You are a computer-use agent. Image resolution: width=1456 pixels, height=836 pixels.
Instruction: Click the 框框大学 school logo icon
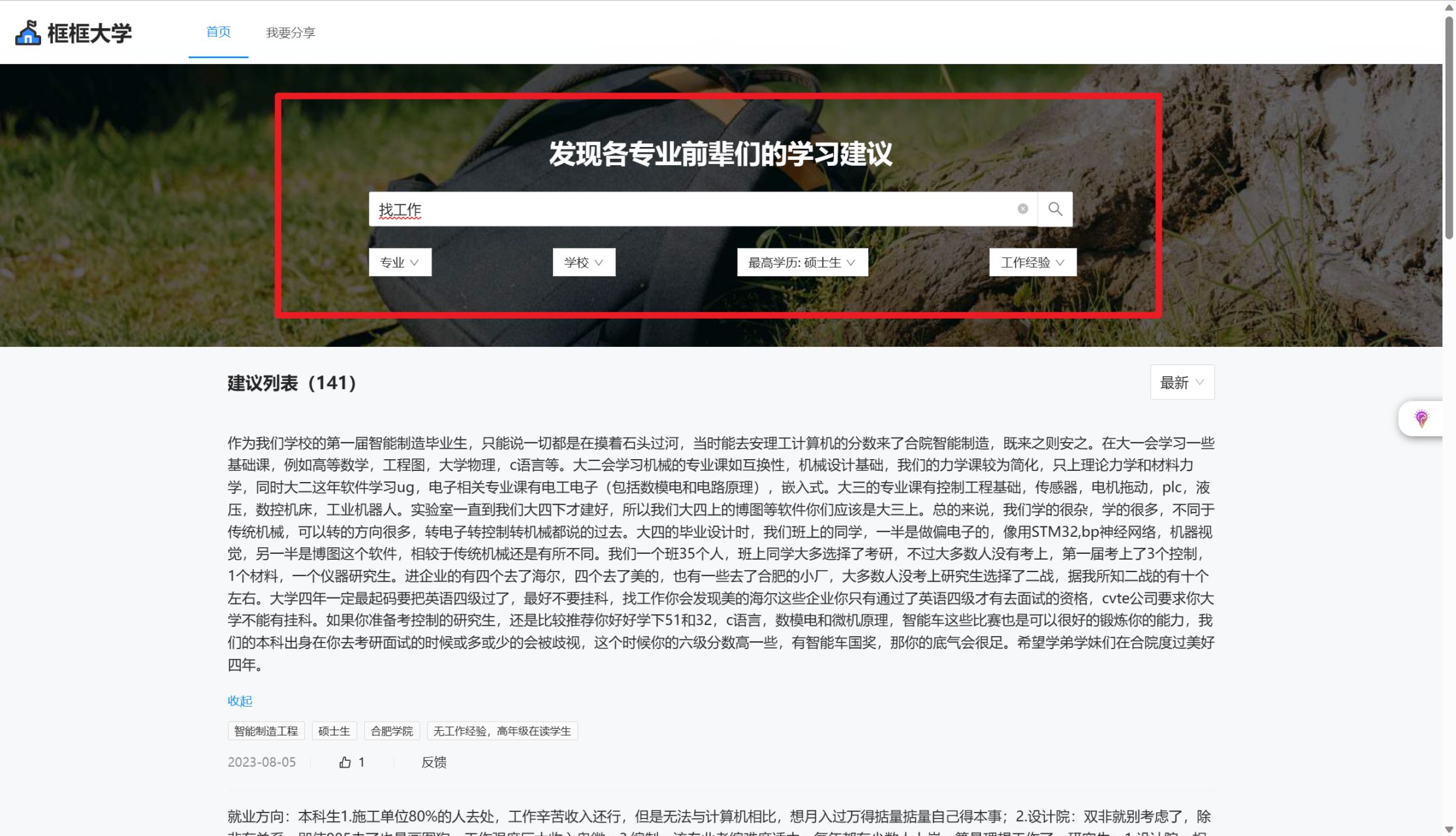coord(28,33)
